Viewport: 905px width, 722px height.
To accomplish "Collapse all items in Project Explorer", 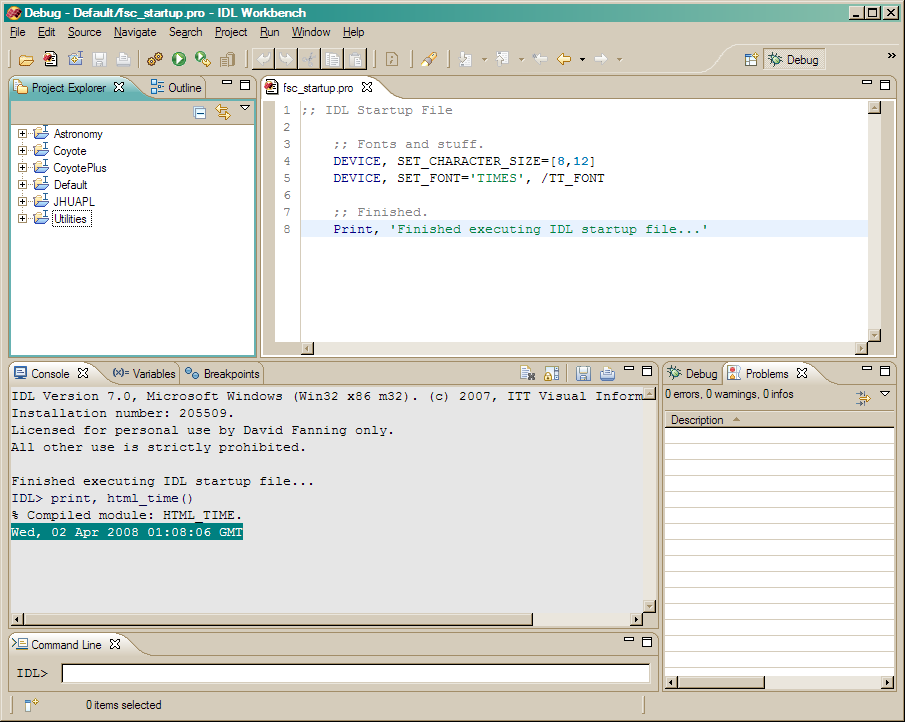I will point(199,112).
